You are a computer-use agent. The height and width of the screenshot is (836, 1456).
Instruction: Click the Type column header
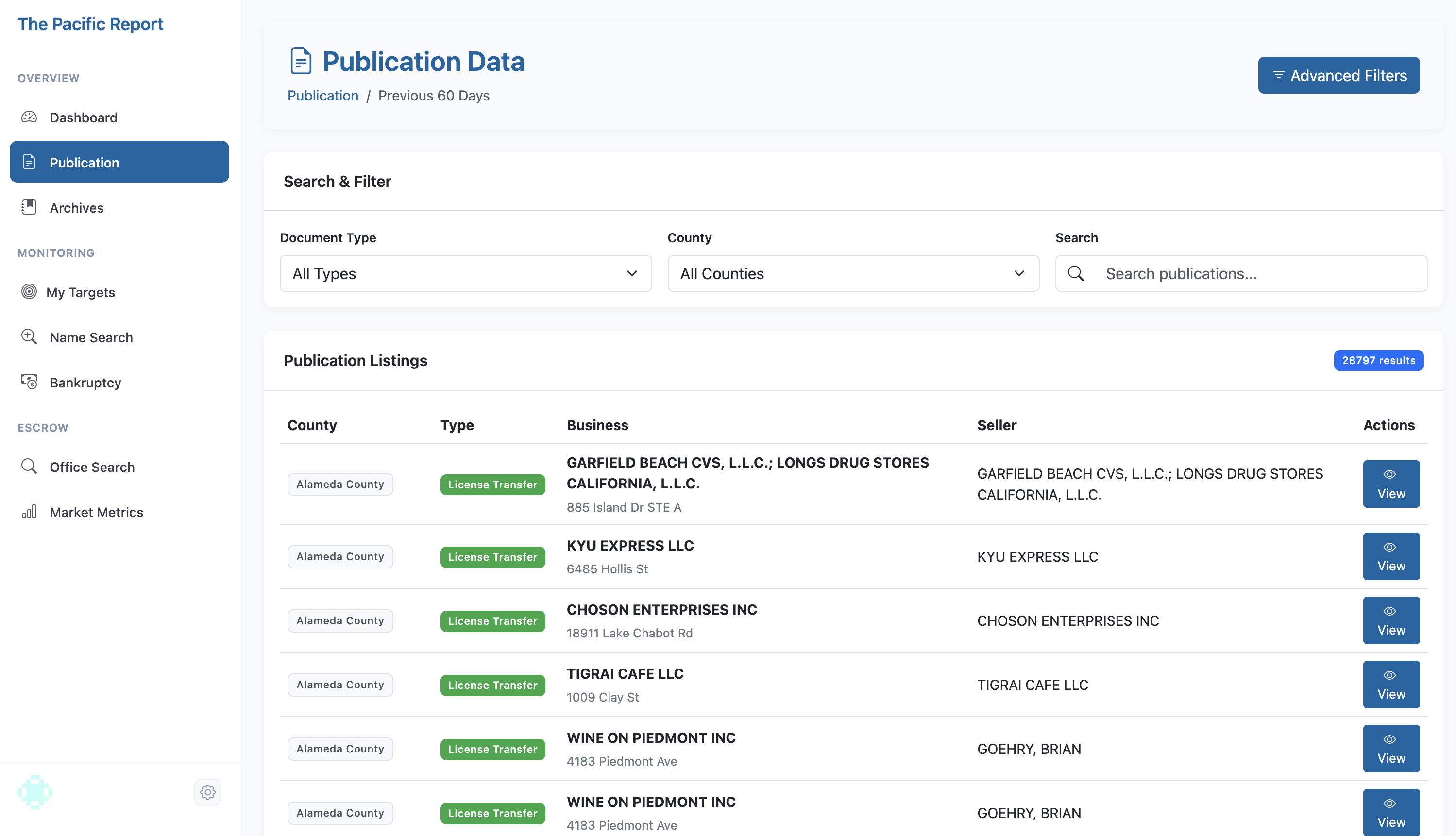pyautogui.click(x=457, y=425)
